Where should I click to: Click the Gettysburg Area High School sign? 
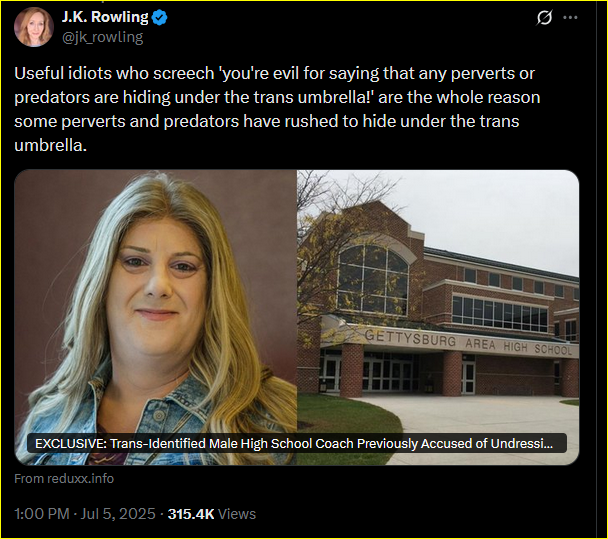point(468,343)
